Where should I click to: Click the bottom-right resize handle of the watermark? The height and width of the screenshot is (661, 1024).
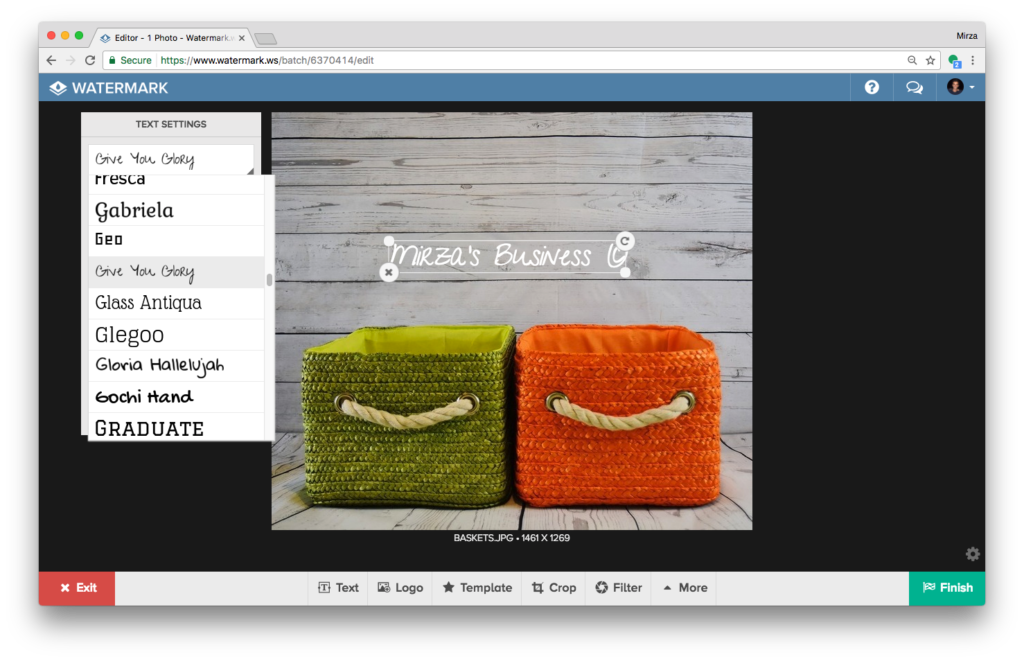pos(625,272)
